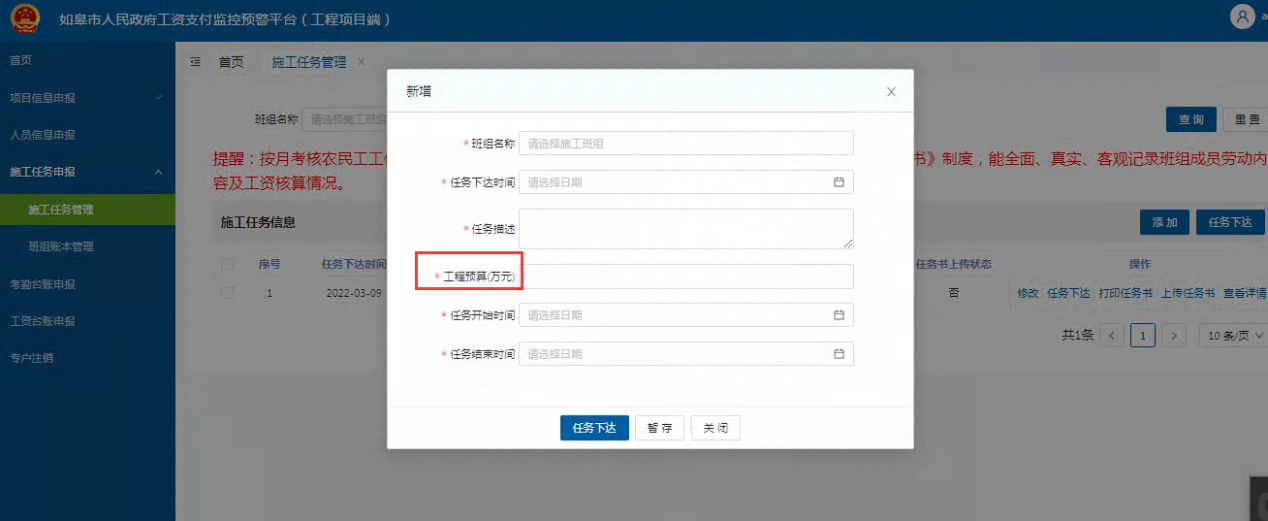Click the 重置 reset button

click(x=1246, y=120)
